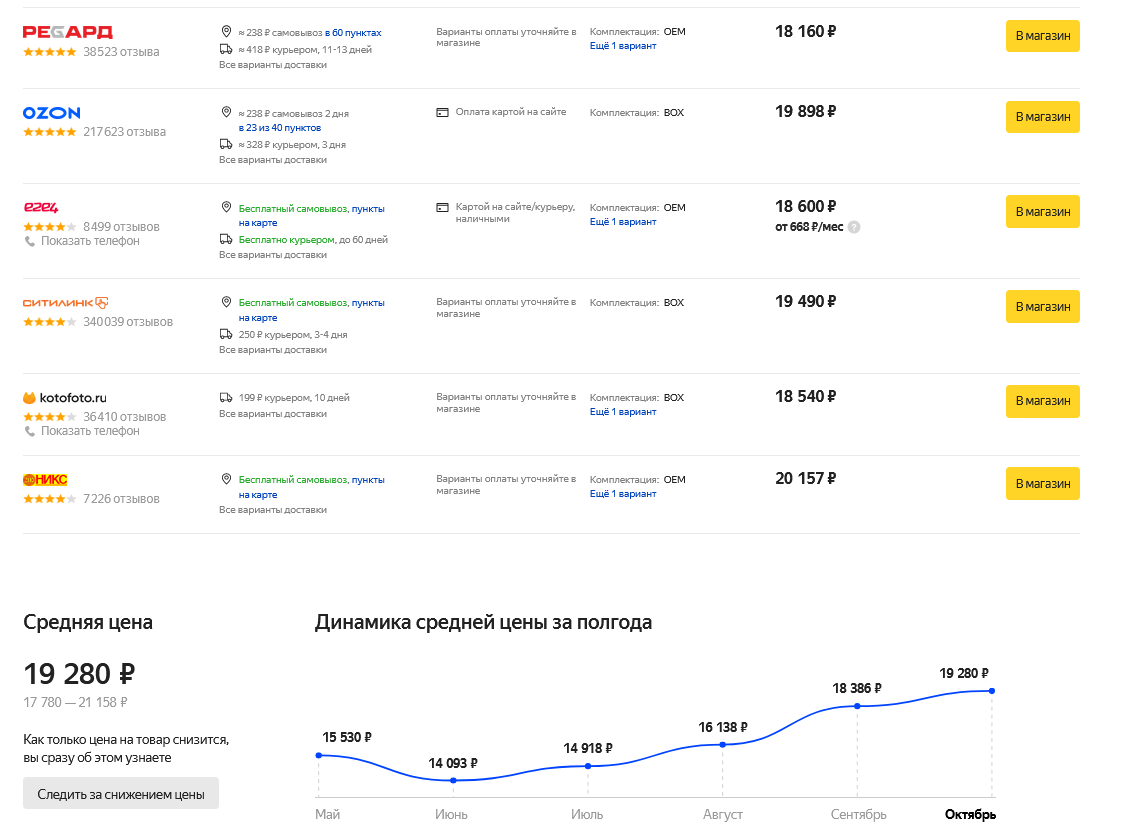Click pickup pin icon in НИКС row
The width and height of the screenshot is (1125, 829).
coord(226,479)
